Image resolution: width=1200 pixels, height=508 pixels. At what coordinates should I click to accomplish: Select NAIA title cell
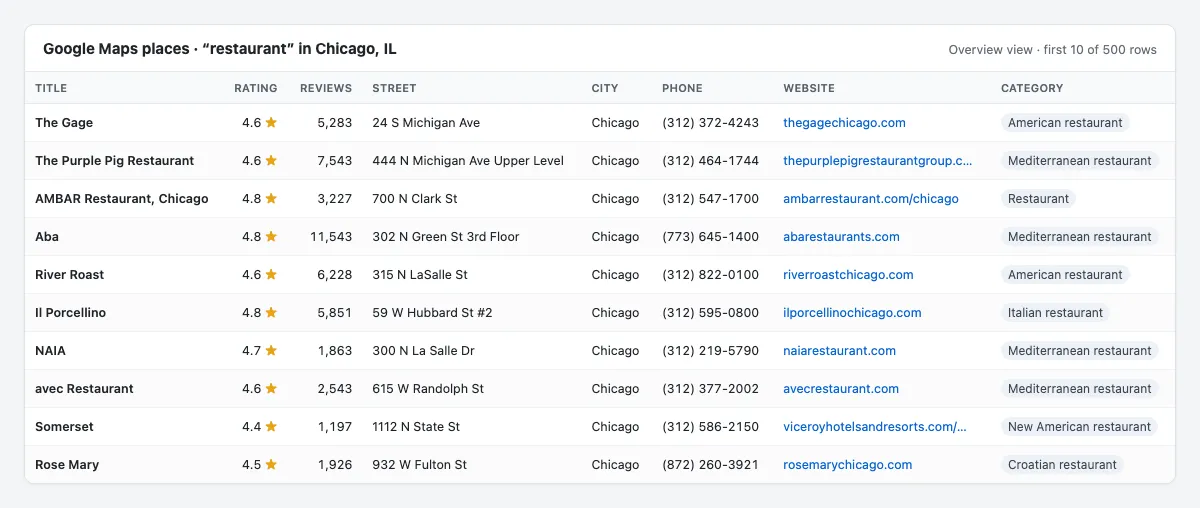pyautogui.click(x=51, y=351)
